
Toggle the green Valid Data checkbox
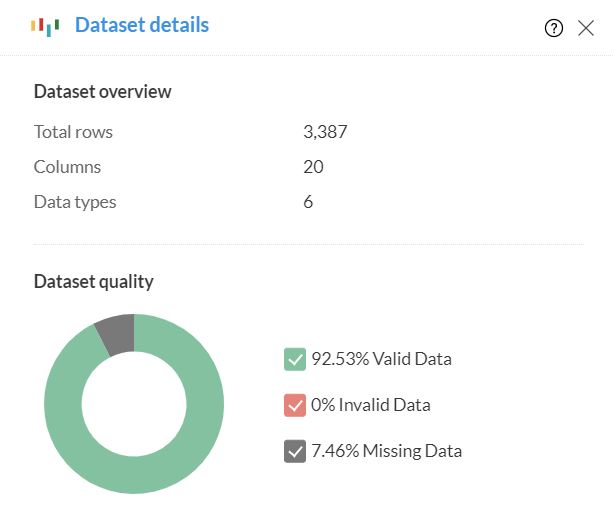click(x=294, y=359)
